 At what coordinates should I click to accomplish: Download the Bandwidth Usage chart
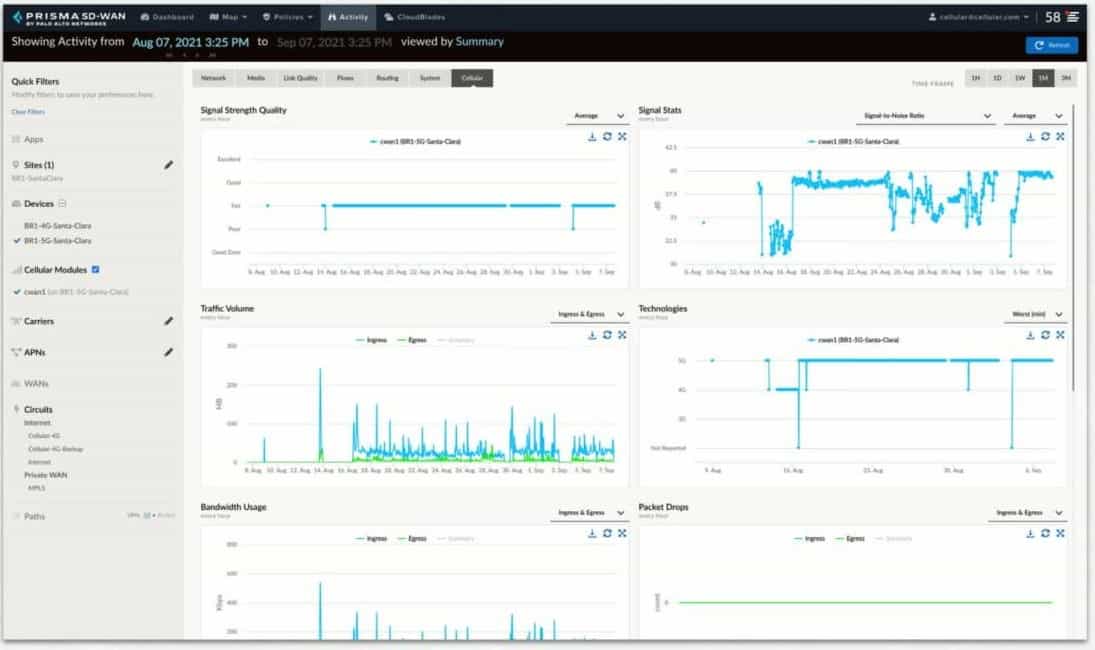(x=592, y=533)
